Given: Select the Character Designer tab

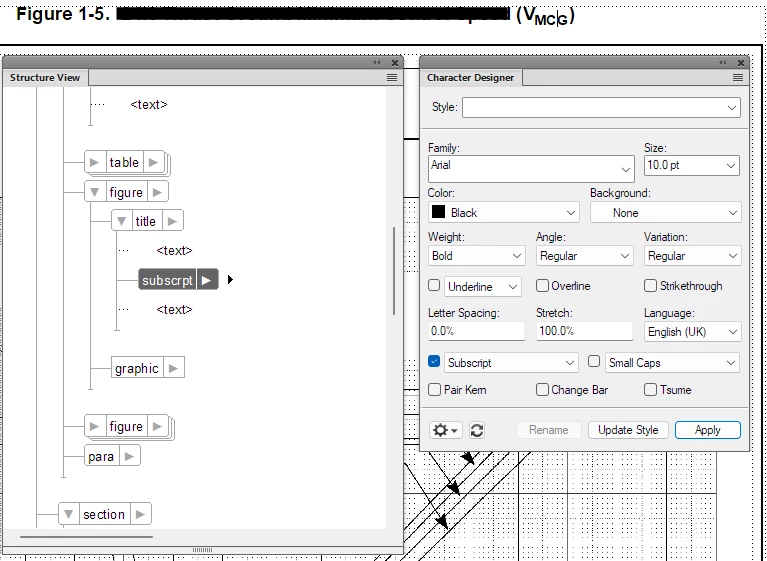Looking at the screenshot, I should pyautogui.click(x=470, y=77).
